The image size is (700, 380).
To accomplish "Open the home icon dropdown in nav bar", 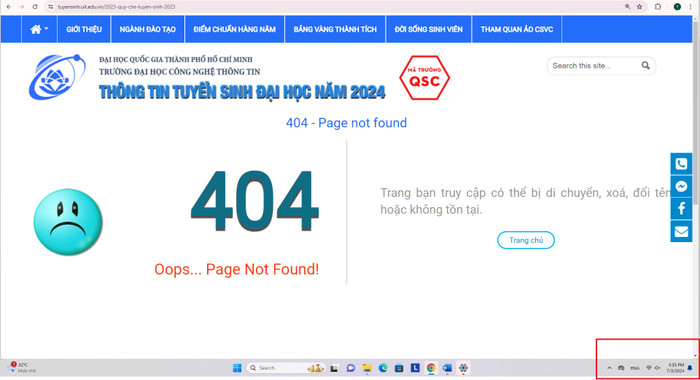I will click(x=39, y=29).
